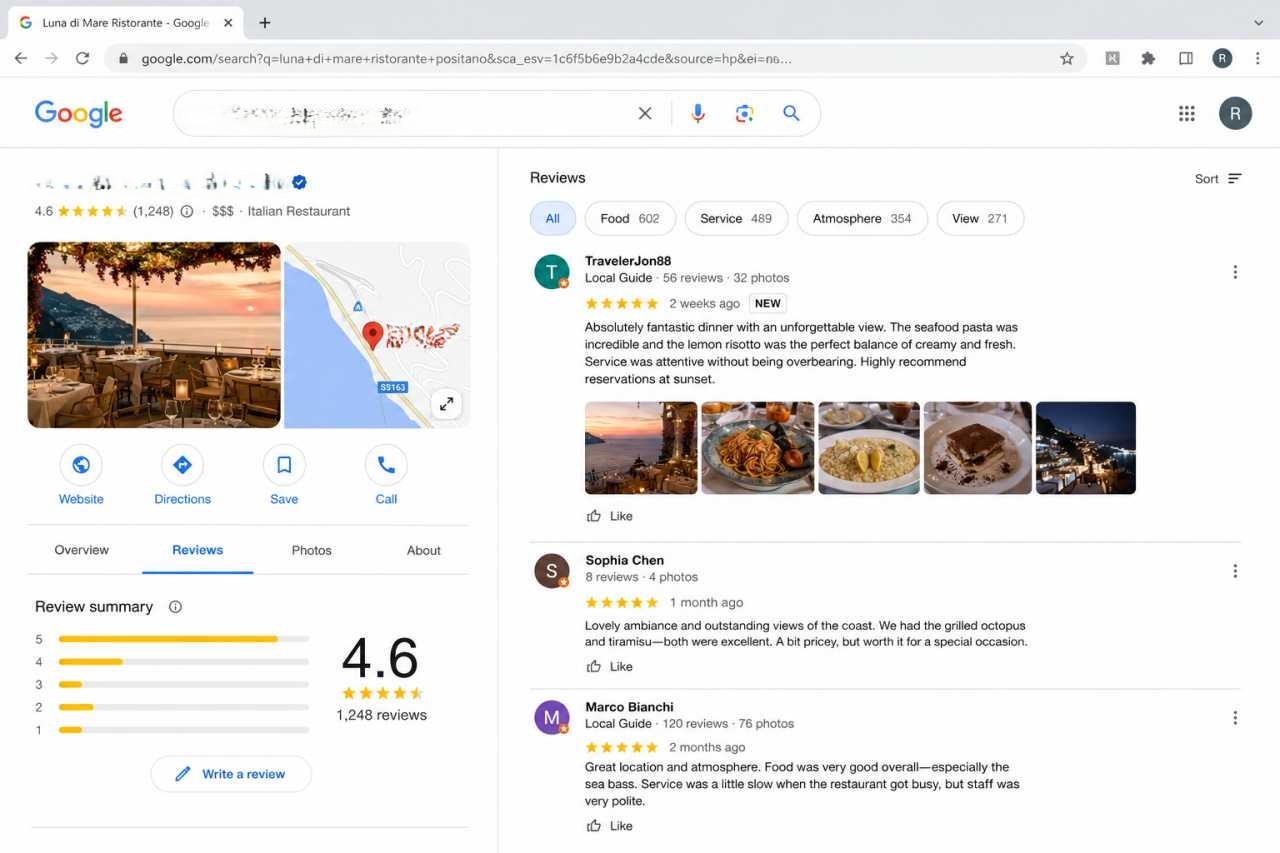Image resolution: width=1280 pixels, height=853 pixels.
Task: Open the restaurant terrace sunset photo
Action: pos(154,335)
